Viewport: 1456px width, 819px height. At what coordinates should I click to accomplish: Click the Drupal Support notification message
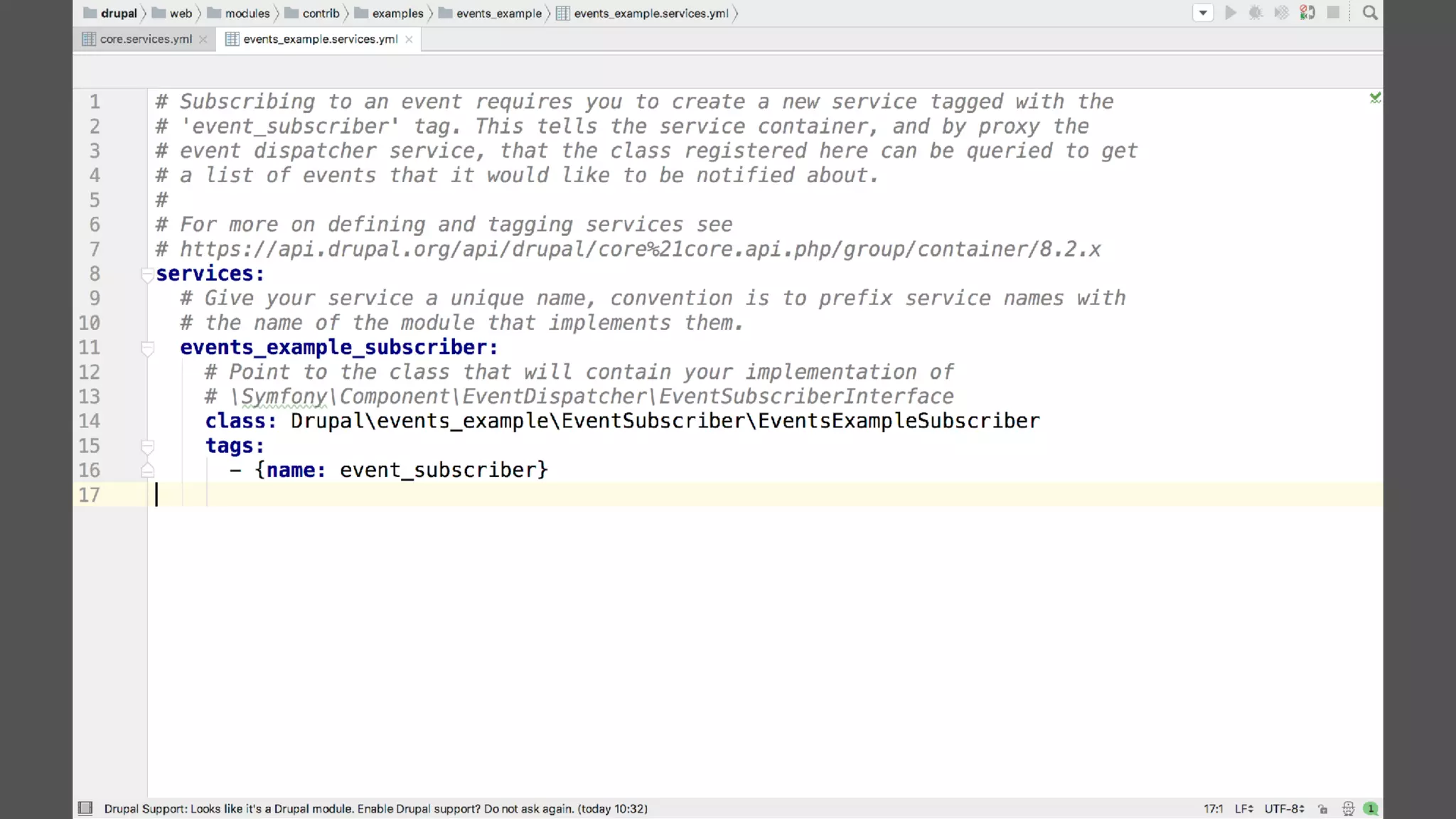pyautogui.click(x=375, y=809)
